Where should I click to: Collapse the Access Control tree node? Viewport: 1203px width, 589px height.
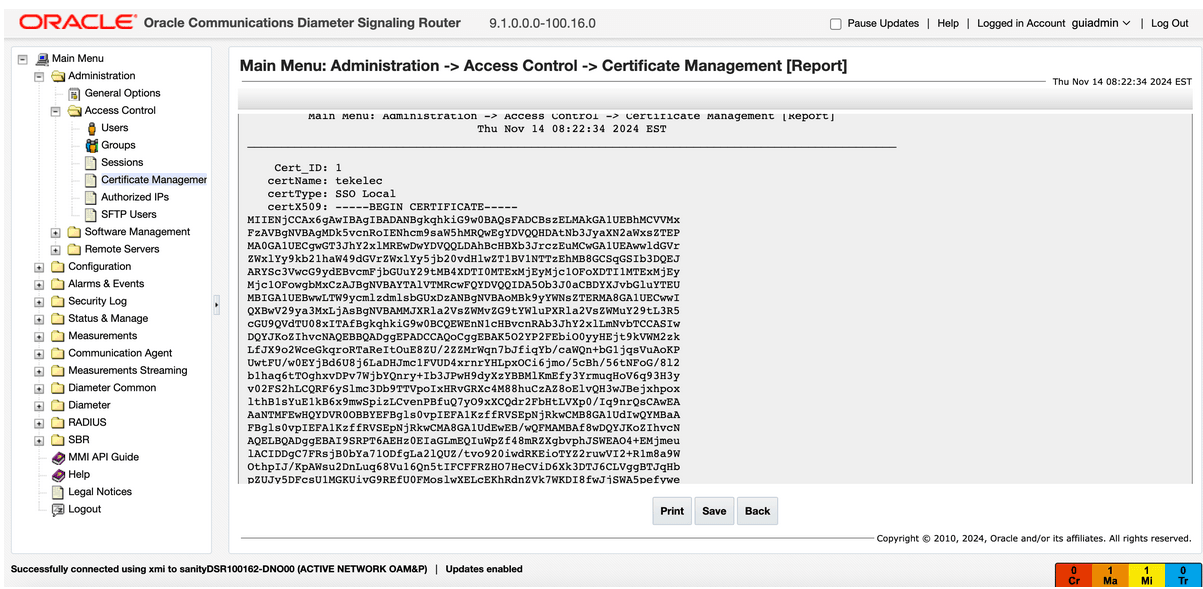tap(56, 111)
